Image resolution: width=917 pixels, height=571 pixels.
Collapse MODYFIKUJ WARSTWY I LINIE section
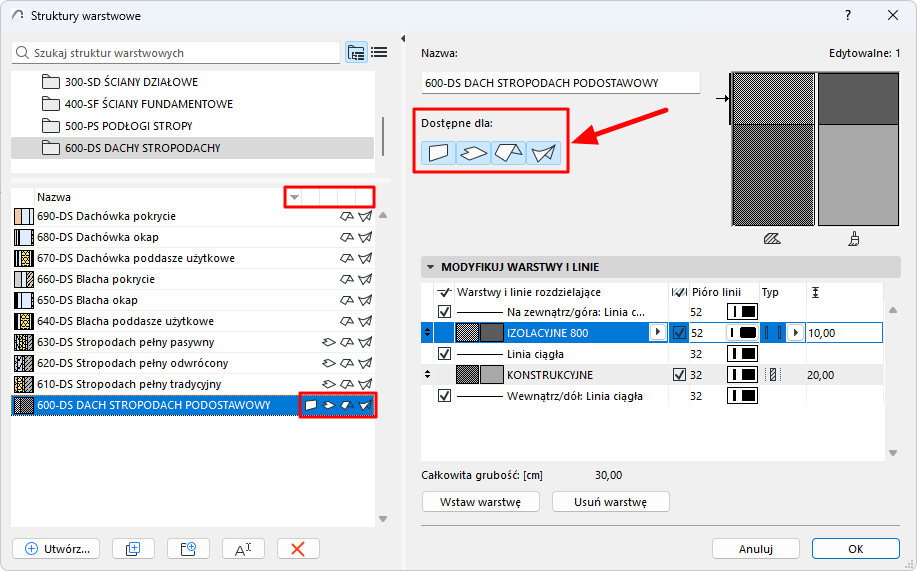[x=430, y=267]
